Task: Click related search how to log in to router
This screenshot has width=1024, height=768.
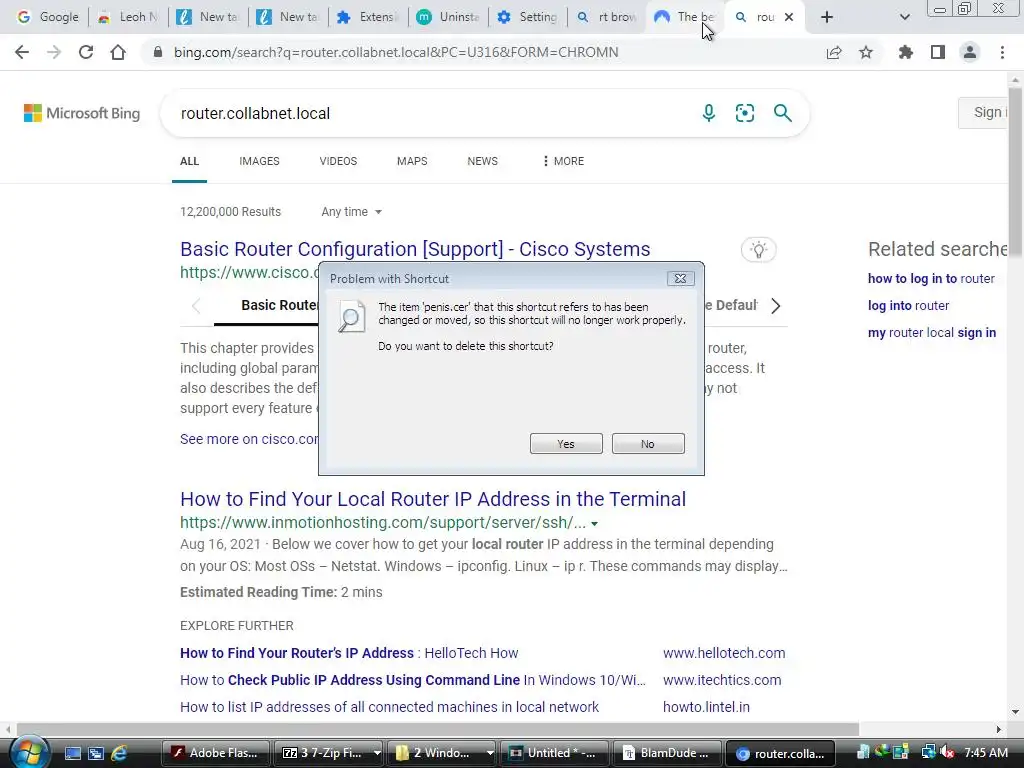Action: 931,279
